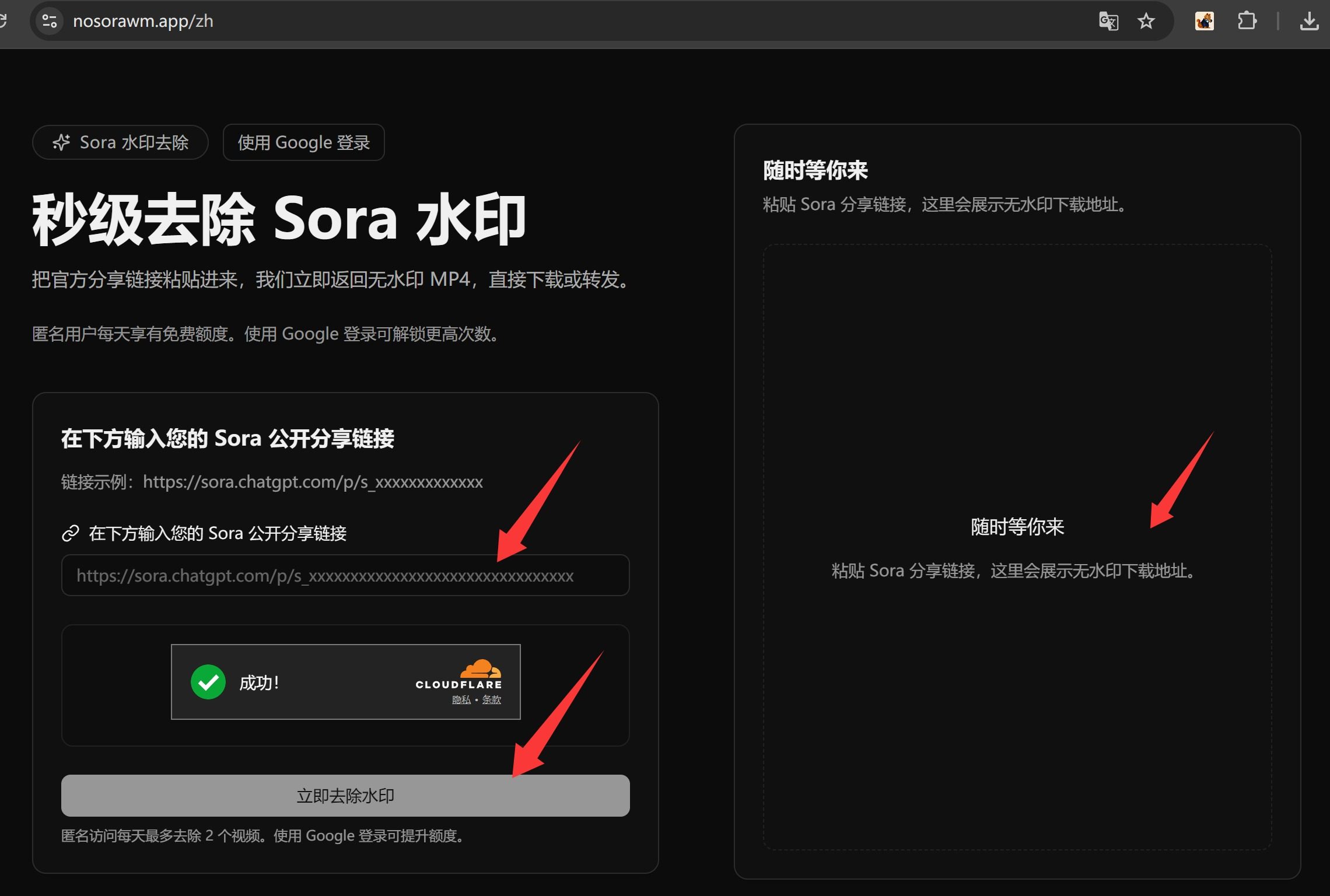Click the example link sora.chatgpt.com text
1330x896 pixels.
tap(313, 482)
